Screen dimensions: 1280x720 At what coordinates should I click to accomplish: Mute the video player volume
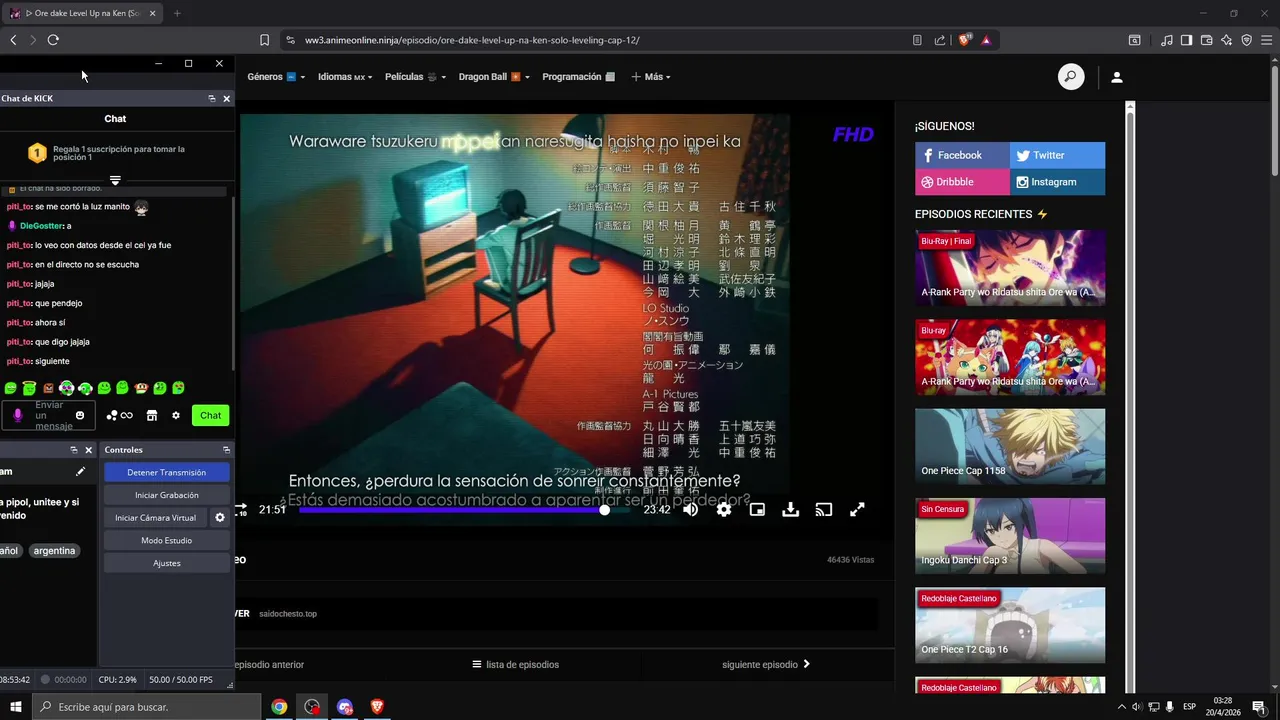(x=690, y=510)
